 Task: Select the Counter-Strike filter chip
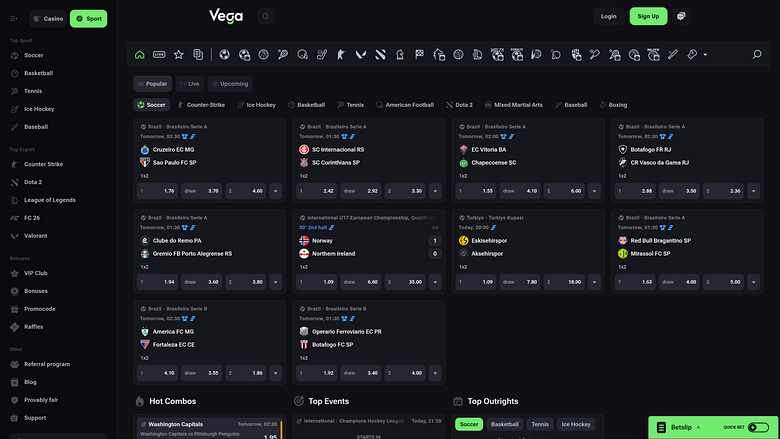point(201,105)
